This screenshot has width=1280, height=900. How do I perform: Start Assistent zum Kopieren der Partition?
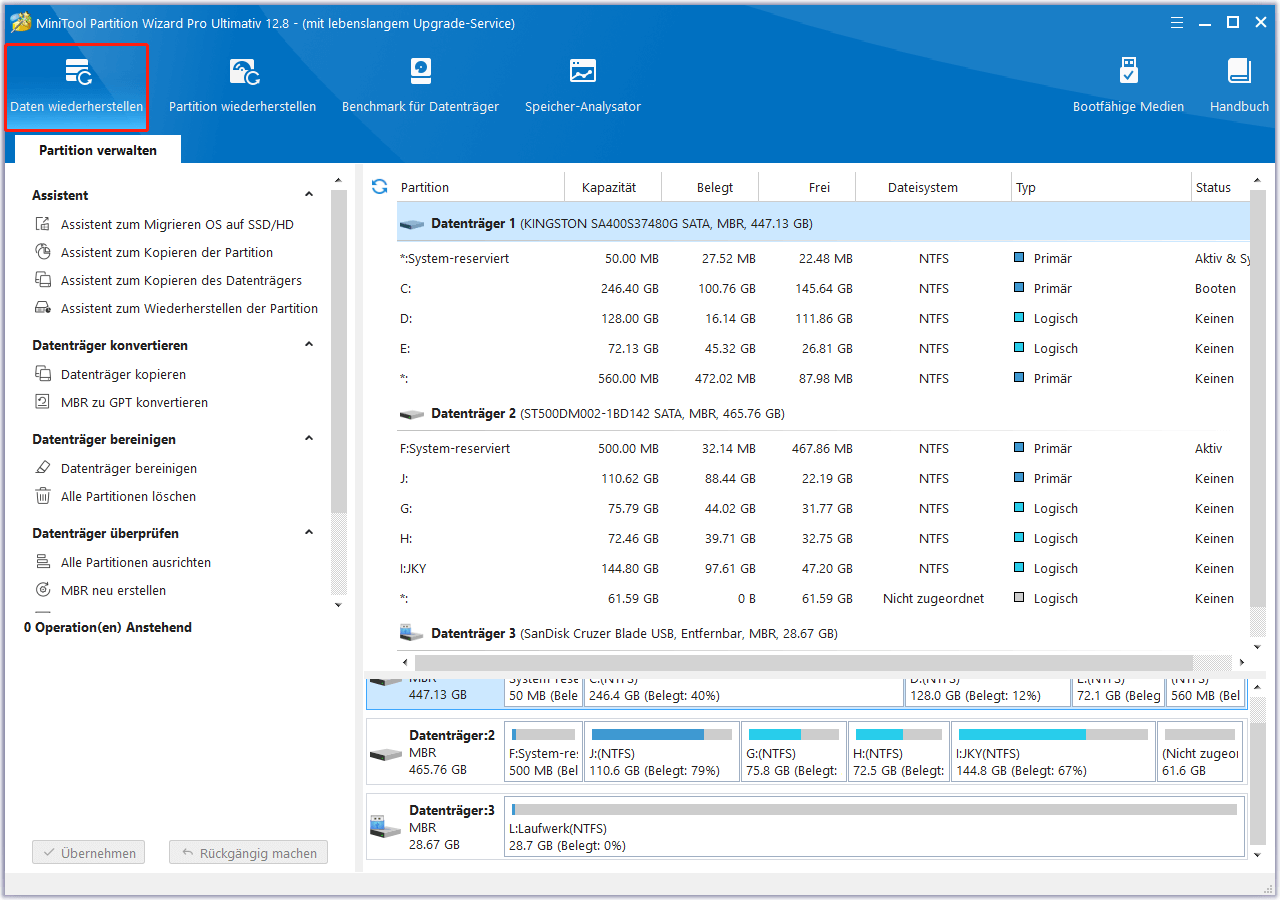pos(154,253)
